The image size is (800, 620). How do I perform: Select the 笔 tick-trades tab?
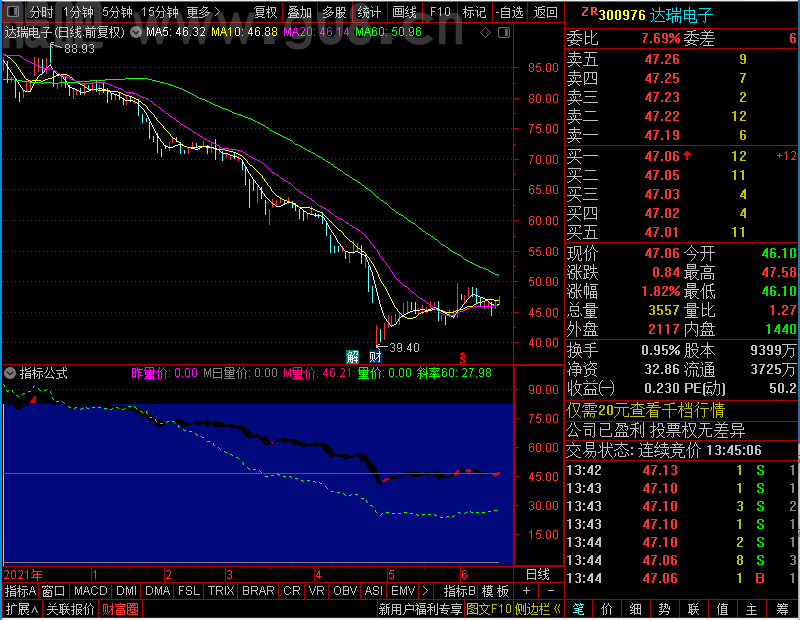[579, 609]
